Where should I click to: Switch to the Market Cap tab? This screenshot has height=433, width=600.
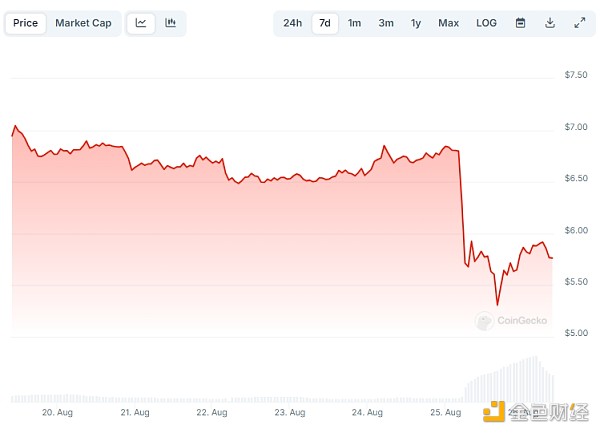pos(83,23)
